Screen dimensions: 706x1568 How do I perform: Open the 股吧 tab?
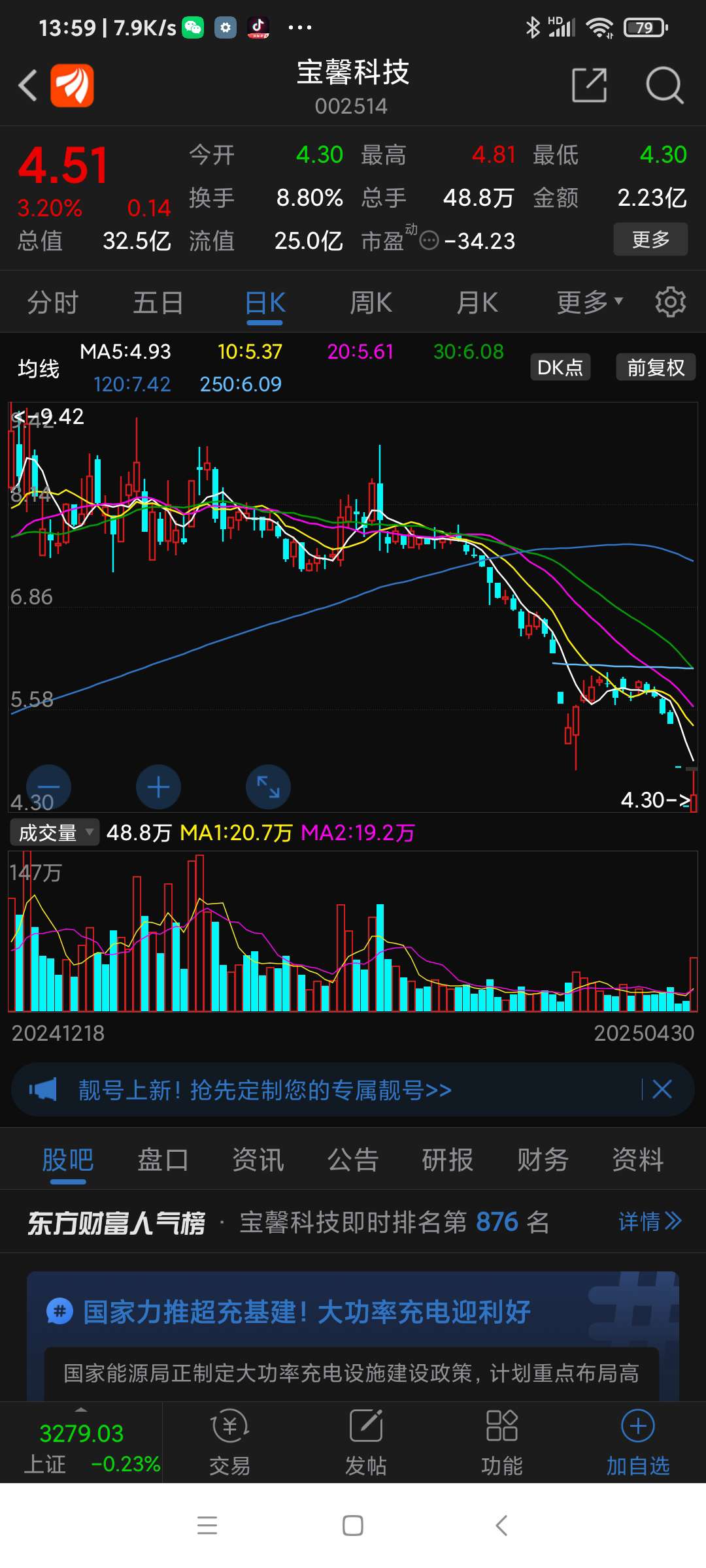(x=68, y=1160)
